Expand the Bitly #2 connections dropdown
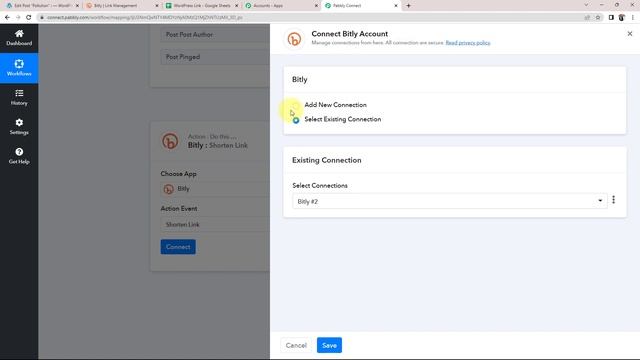The image size is (640, 360). (449, 201)
